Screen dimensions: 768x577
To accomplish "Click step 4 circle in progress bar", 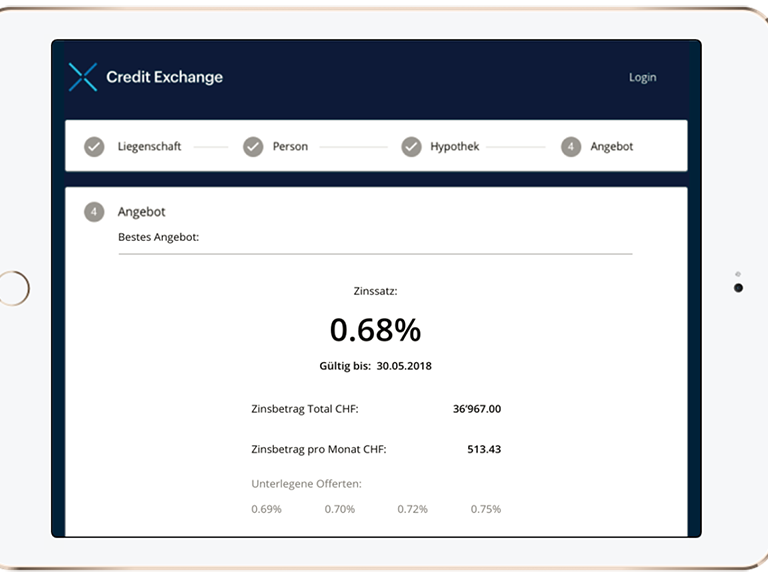I will (x=571, y=146).
